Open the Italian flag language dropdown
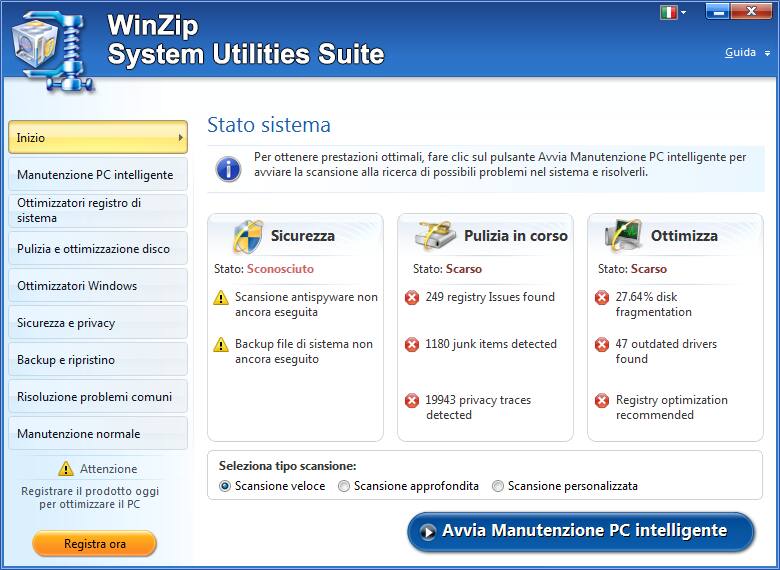 (674, 13)
